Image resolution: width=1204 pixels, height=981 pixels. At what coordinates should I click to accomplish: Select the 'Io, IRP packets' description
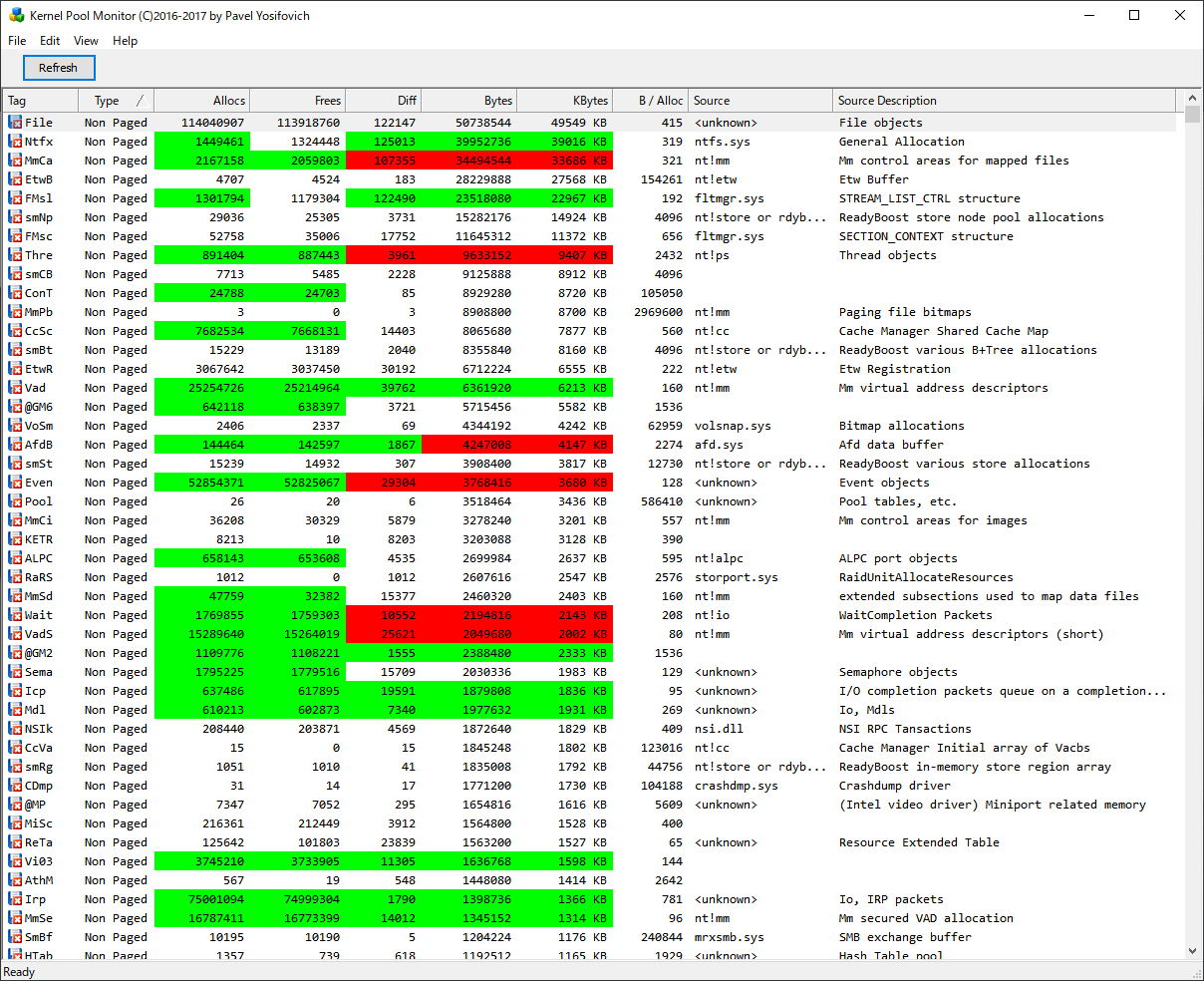point(891,899)
